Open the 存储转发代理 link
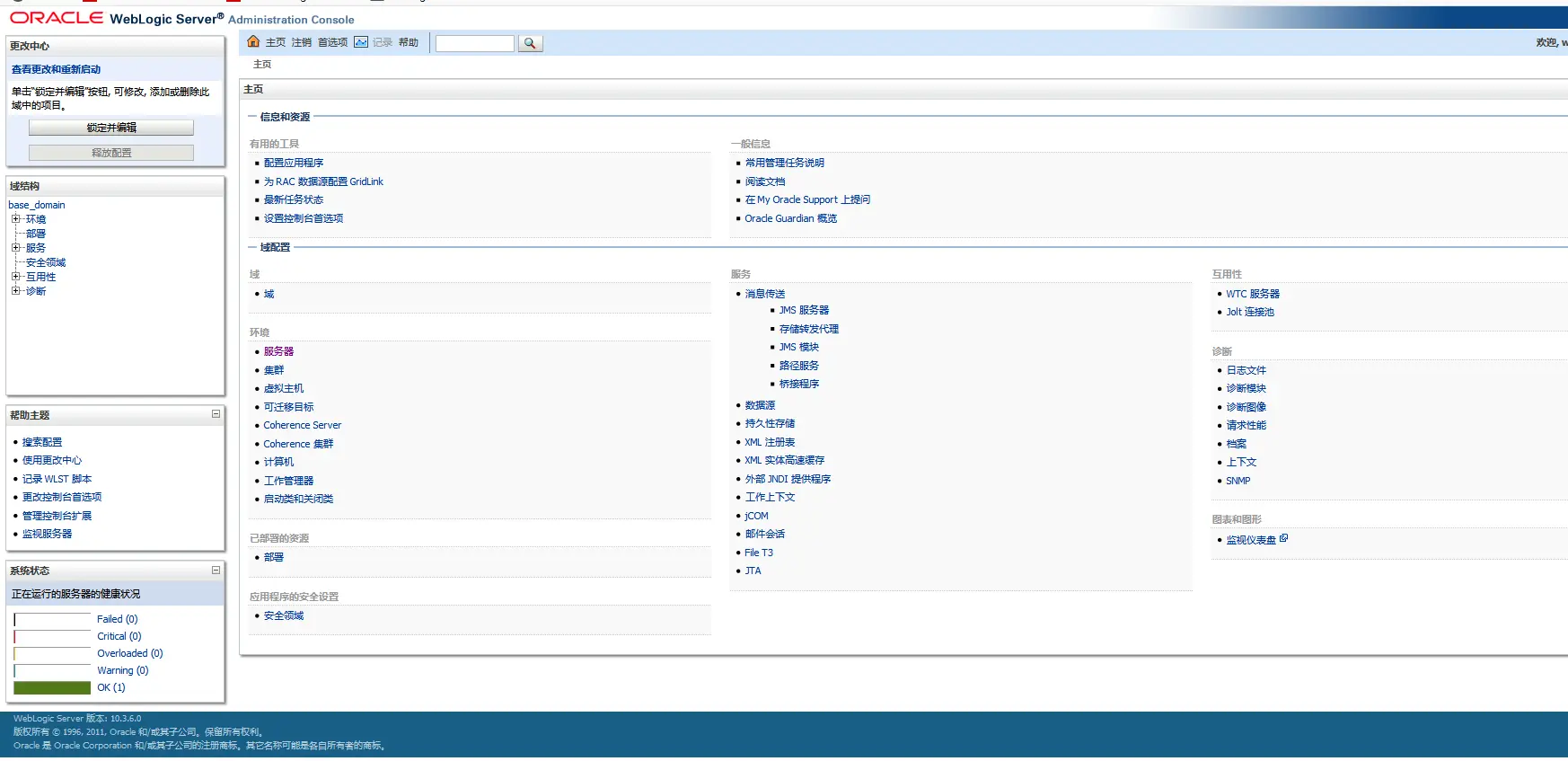 tap(809, 329)
